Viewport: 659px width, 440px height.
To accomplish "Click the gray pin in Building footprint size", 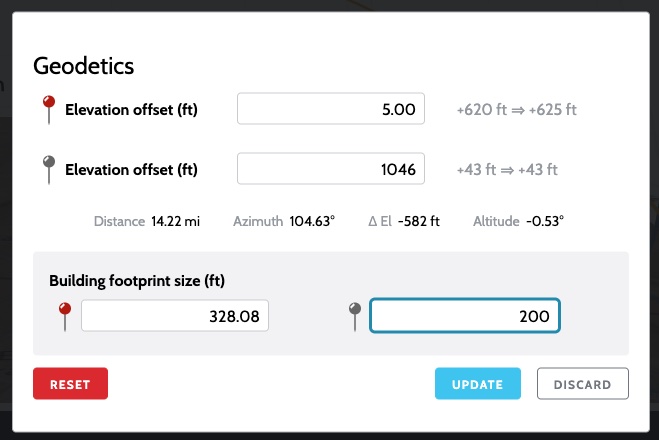I will click(x=354, y=315).
